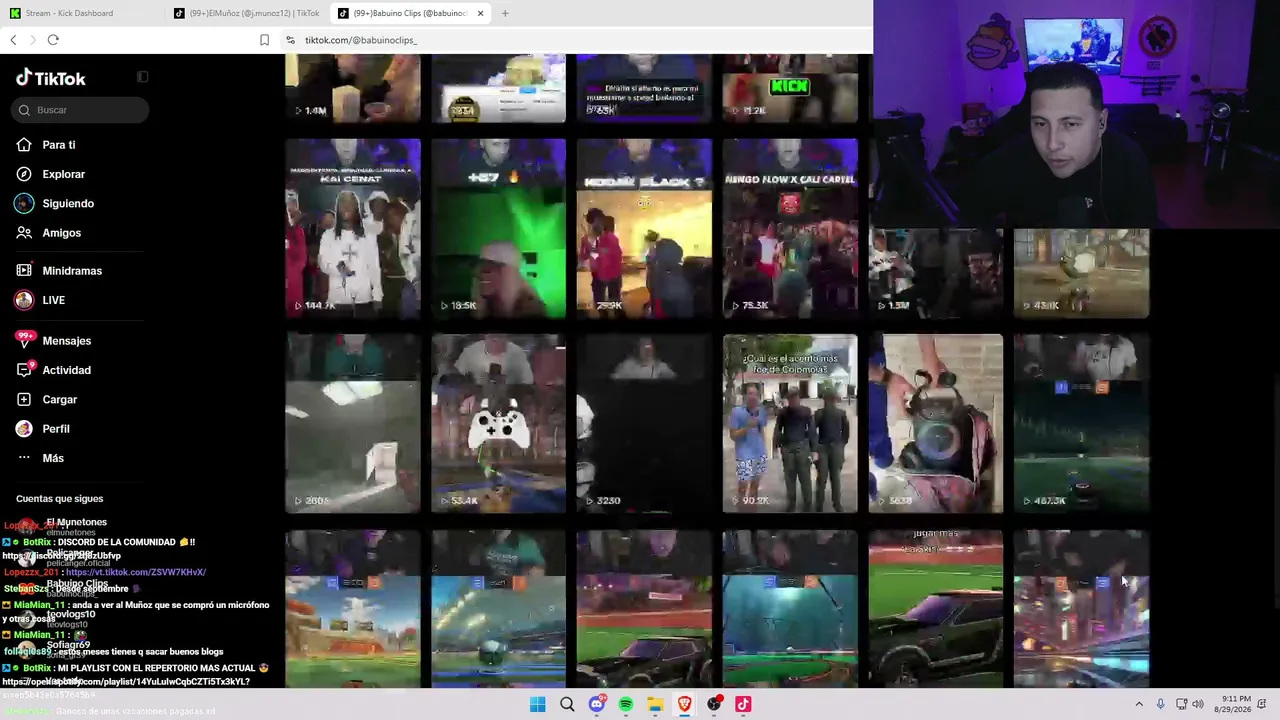
Task: Open the notification center icon by the clock
Action: [1263, 704]
